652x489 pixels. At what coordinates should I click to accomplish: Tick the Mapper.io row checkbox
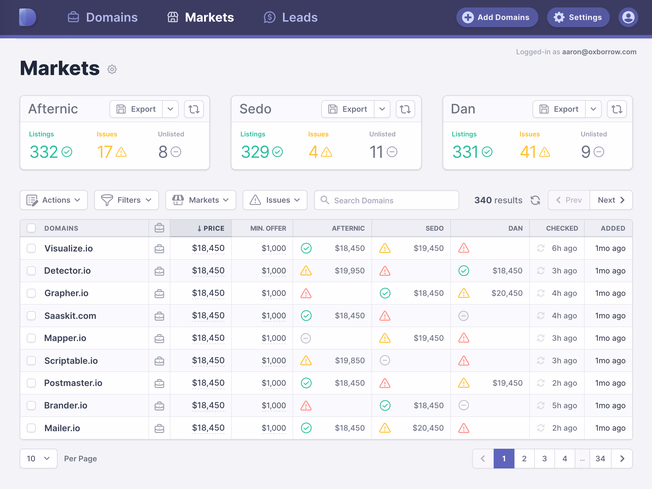tap(31, 338)
